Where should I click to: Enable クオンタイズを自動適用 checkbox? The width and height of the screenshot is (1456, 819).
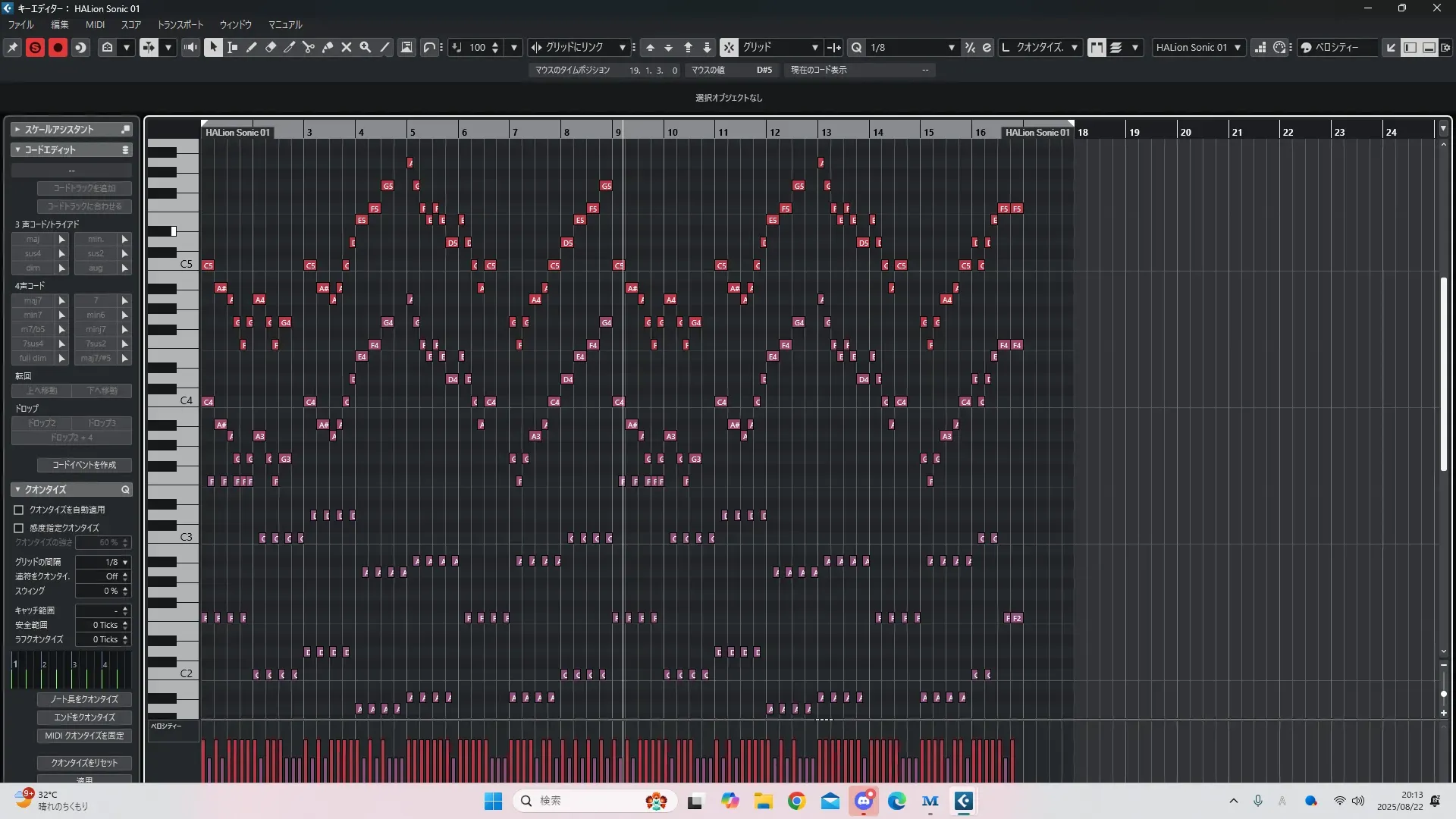click(19, 510)
